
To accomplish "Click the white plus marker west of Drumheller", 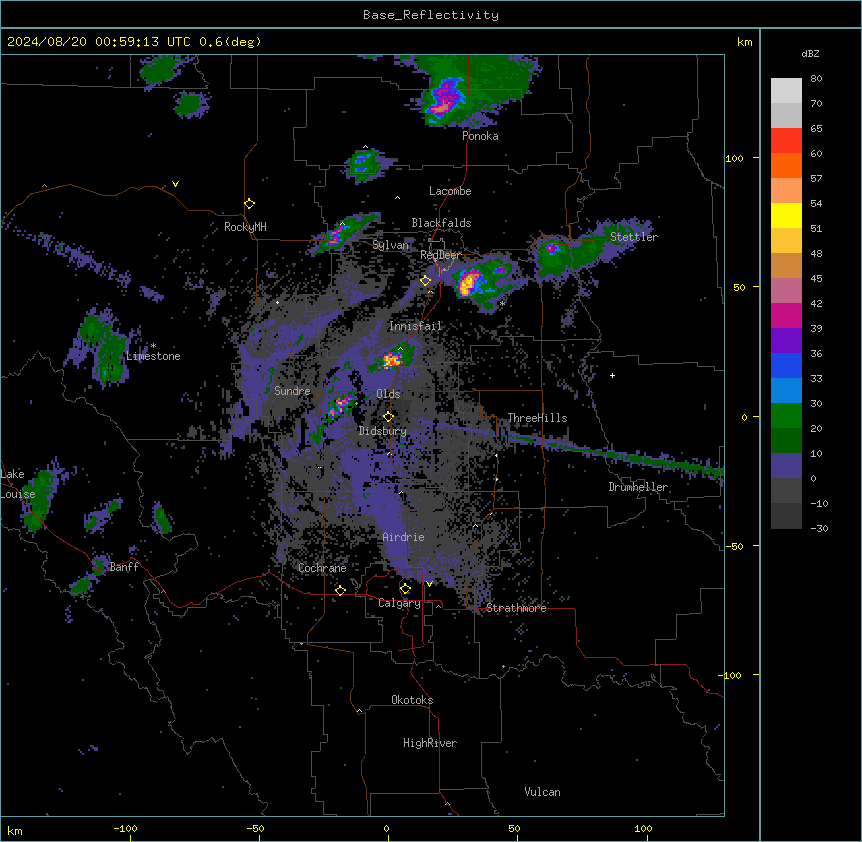I will coord(612,375).
